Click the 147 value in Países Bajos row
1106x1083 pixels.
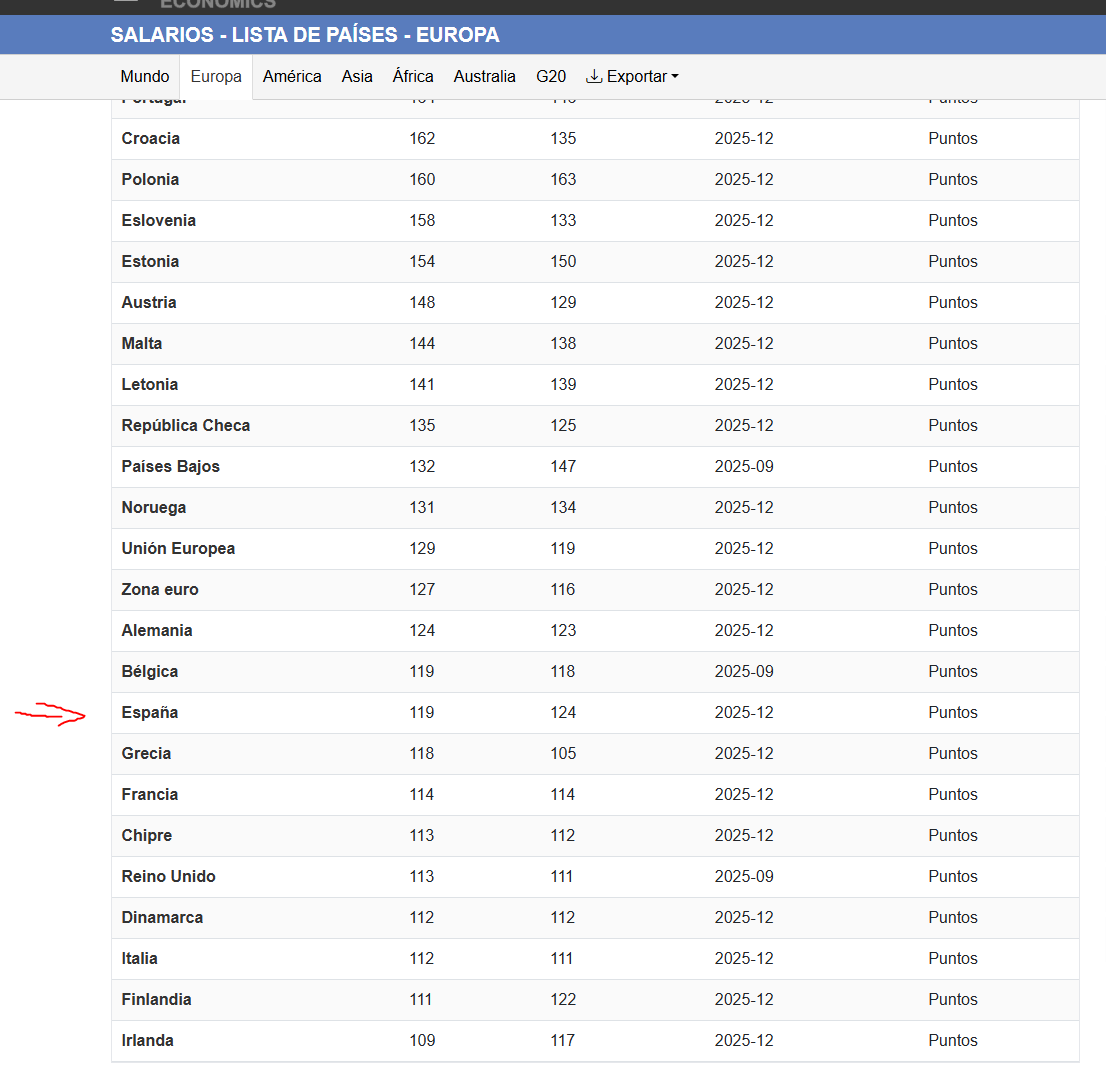click(563, 466)
